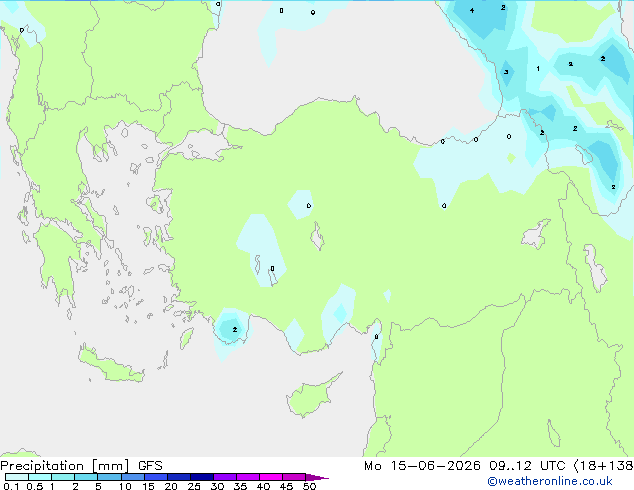634x490 pixels.
Task: Click the legend swatch between 0.1 and 0.5
Action: [x=17, y=477]
